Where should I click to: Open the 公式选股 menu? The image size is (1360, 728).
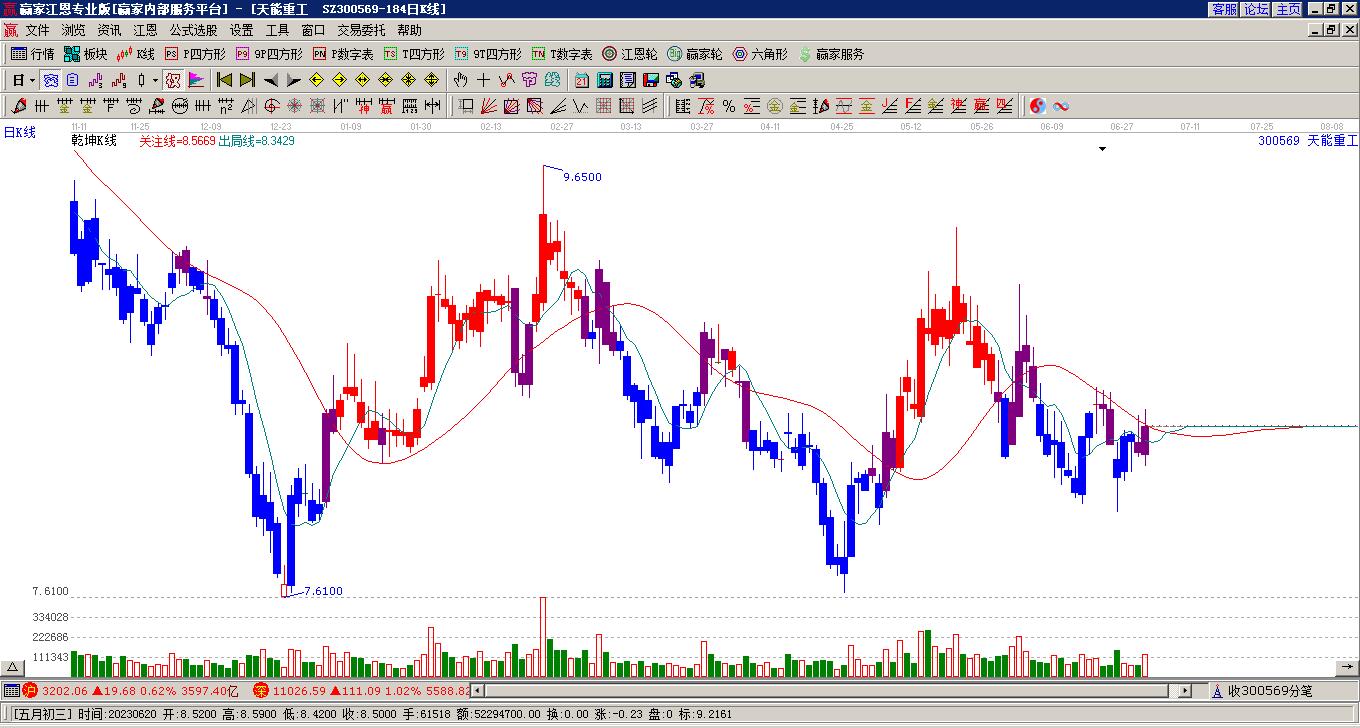193,31
